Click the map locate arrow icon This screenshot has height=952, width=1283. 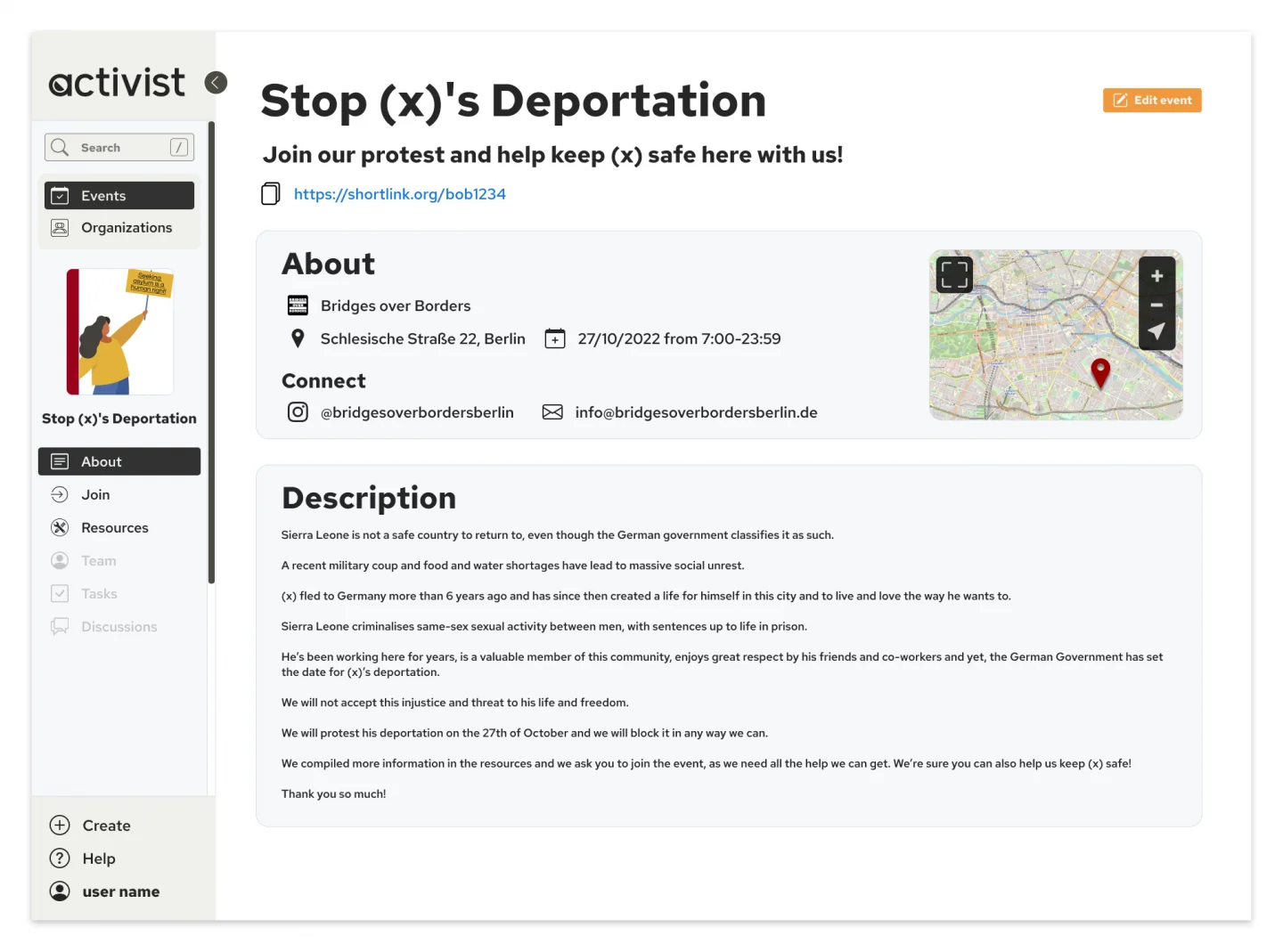click(1156, 331)
